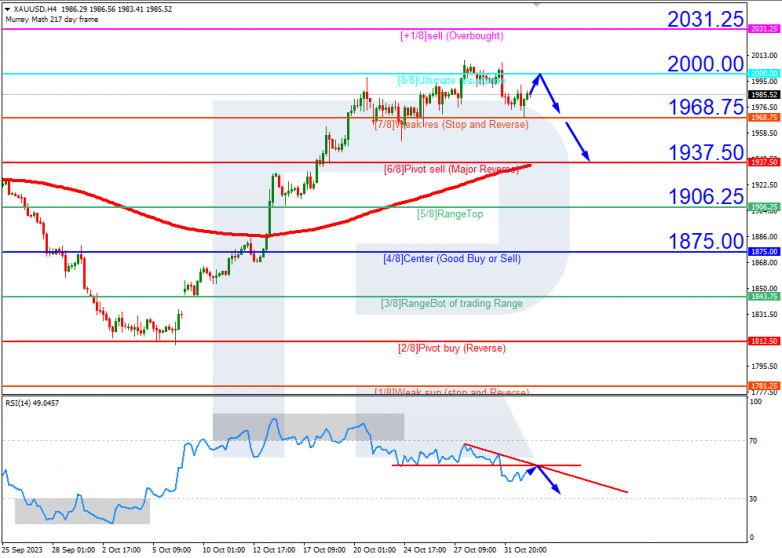This screenshot has height=558, width=782.
Task: Click the orange 1781.25 axis price tag
Action: pos(764,385)
